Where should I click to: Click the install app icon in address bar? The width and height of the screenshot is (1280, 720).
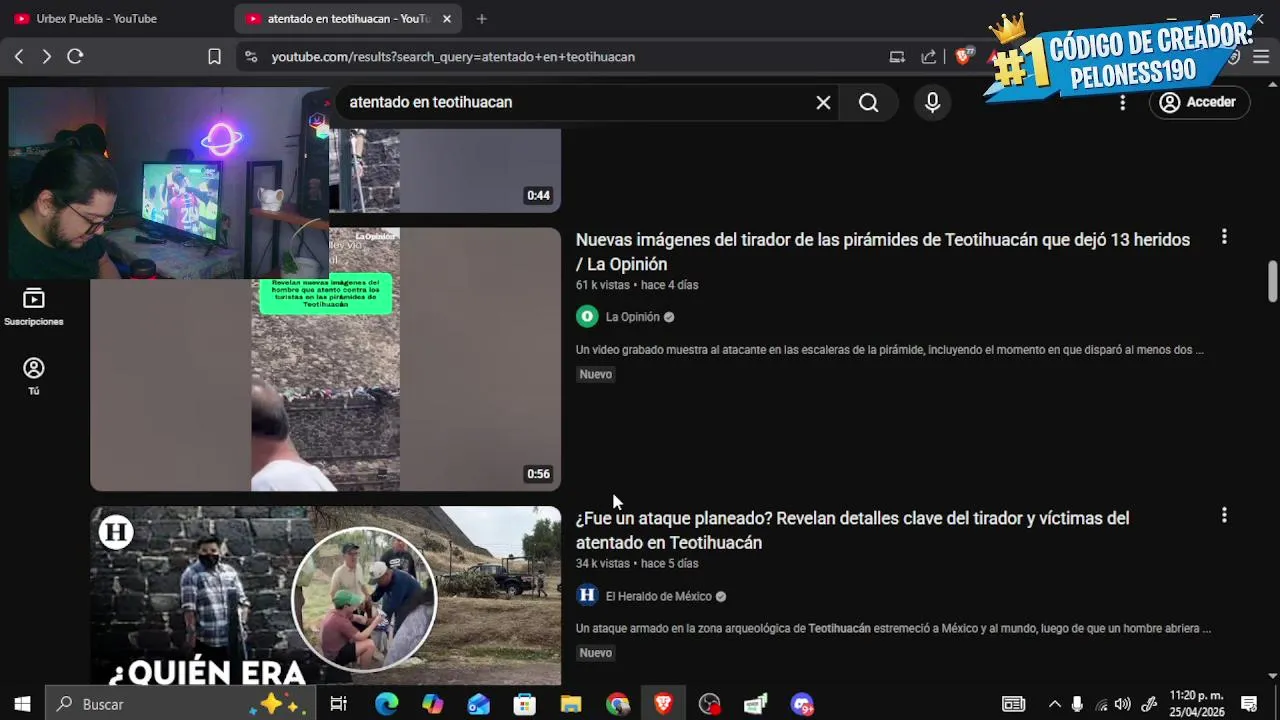click(x=897, y=57)
